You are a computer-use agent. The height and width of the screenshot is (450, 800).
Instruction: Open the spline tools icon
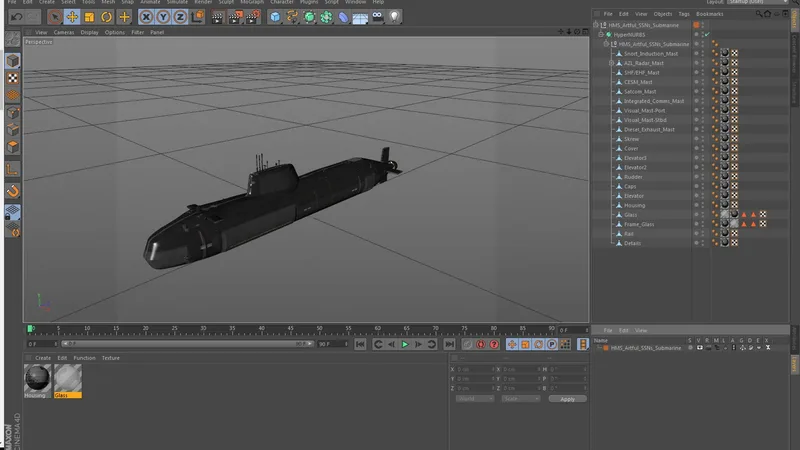[292, 17]
